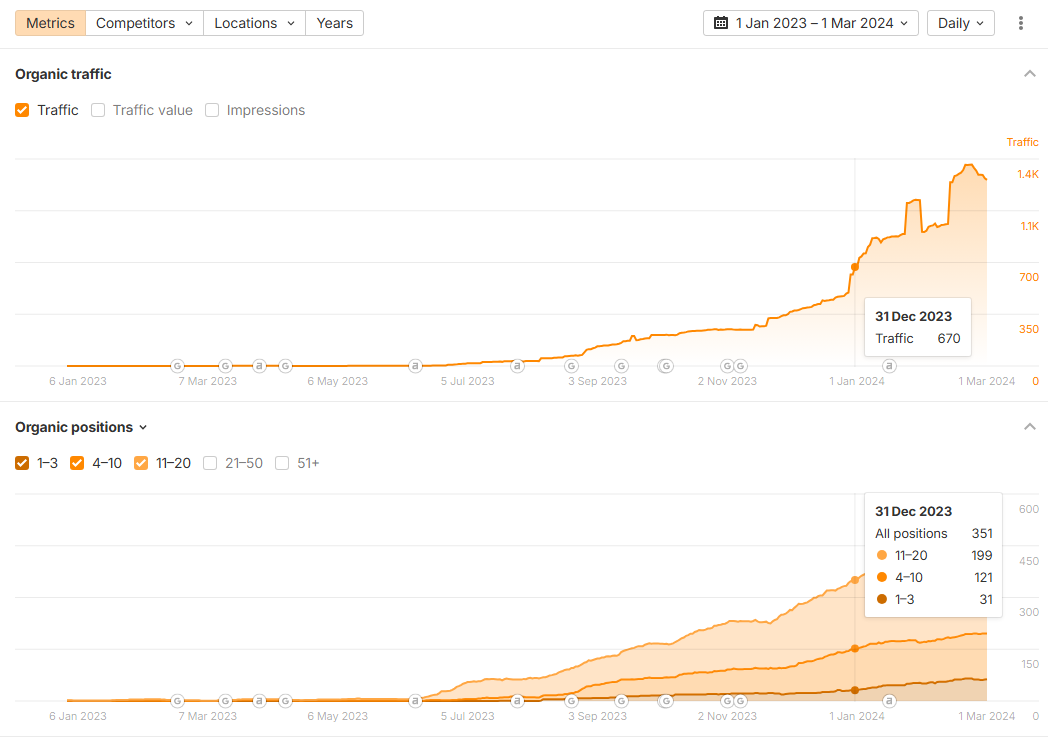Click the orange 'Traffic' axis label
This screenshot has width=1048, height=737.
(x=1023, y=142)
